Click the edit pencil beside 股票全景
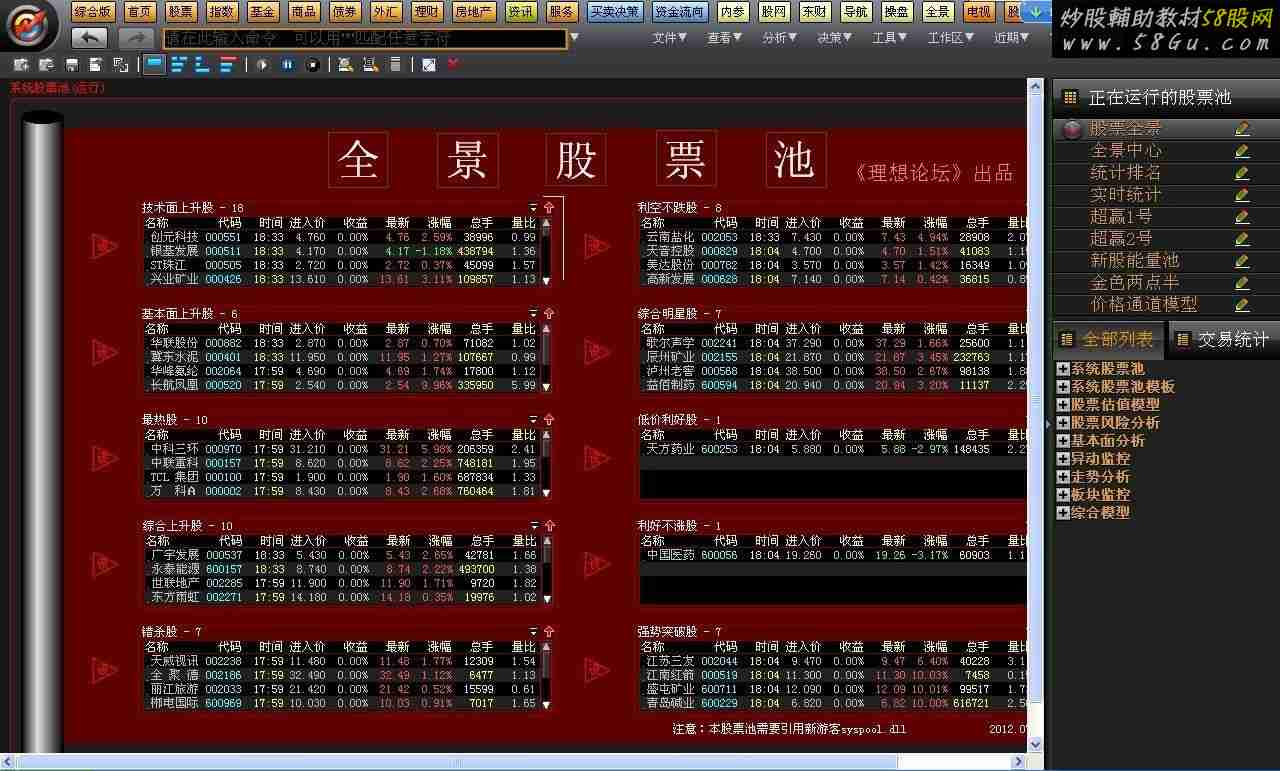 [1242, 129]
